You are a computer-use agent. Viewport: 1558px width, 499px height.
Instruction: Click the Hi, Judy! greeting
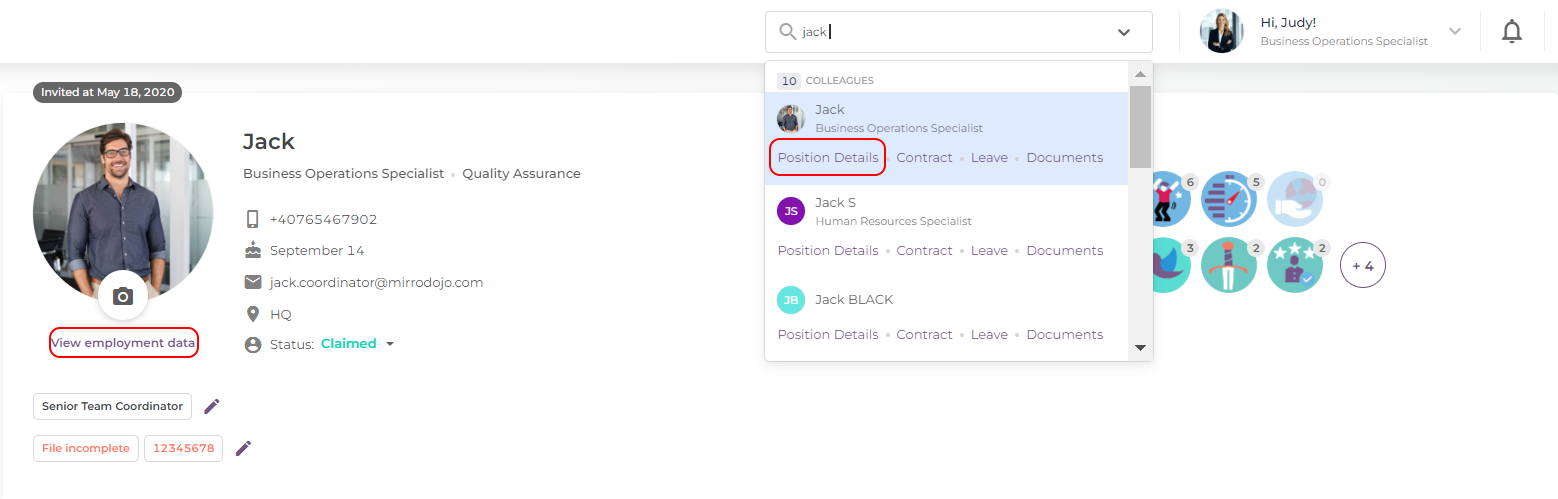pos(1289,22)
